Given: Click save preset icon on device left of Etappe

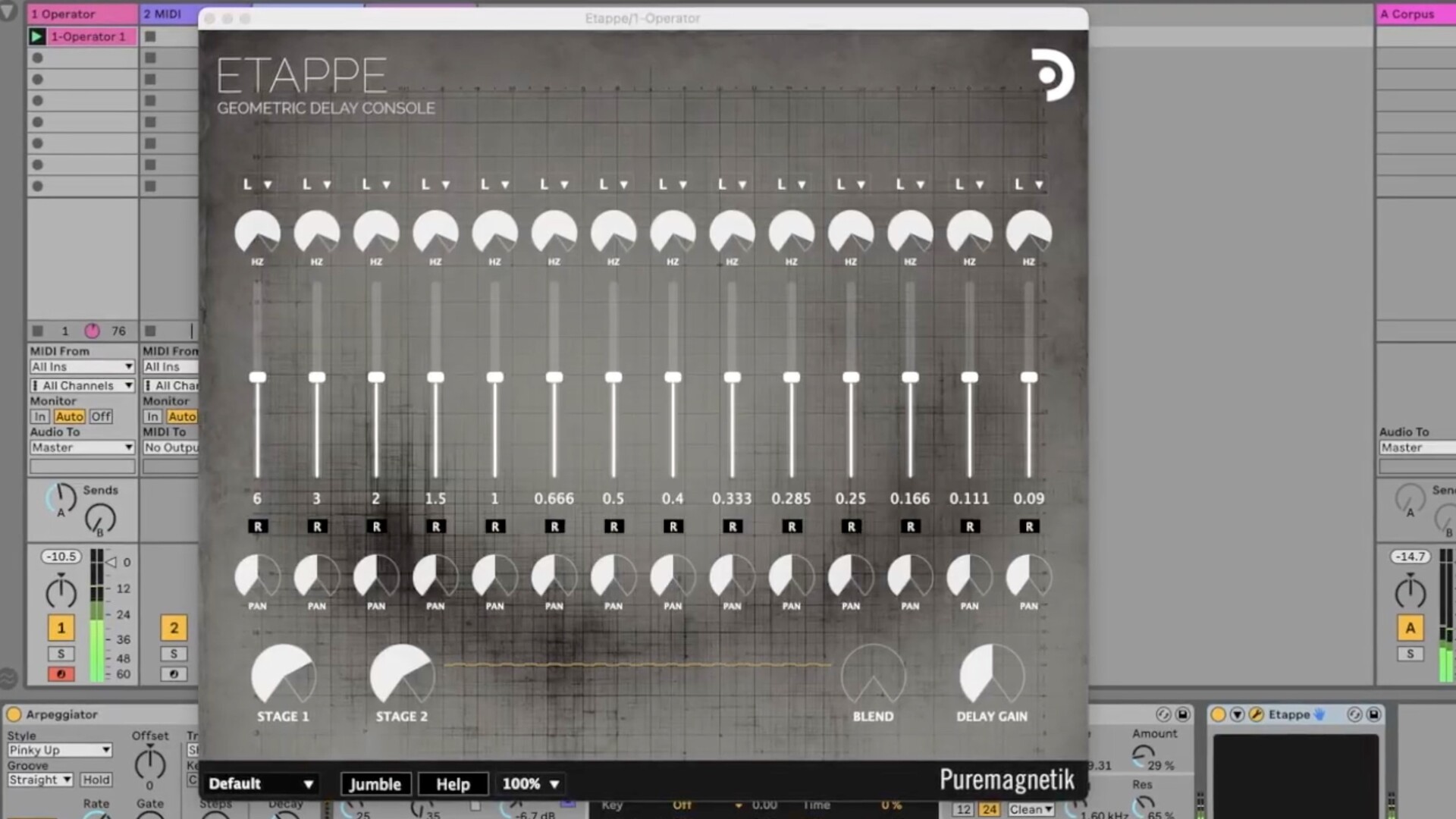Looking at the screenshot, I should 1182,714.
